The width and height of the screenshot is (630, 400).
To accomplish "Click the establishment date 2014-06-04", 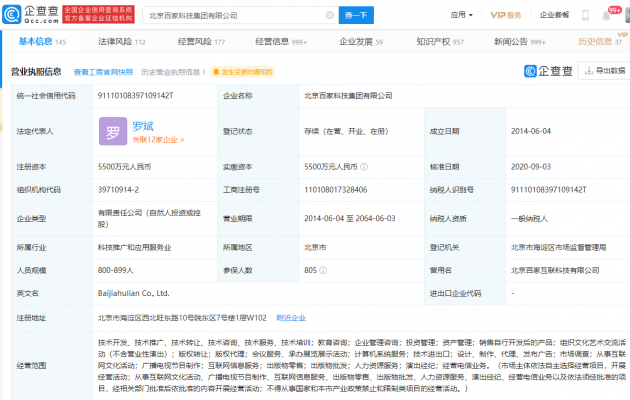I will (x=530, y=131).
